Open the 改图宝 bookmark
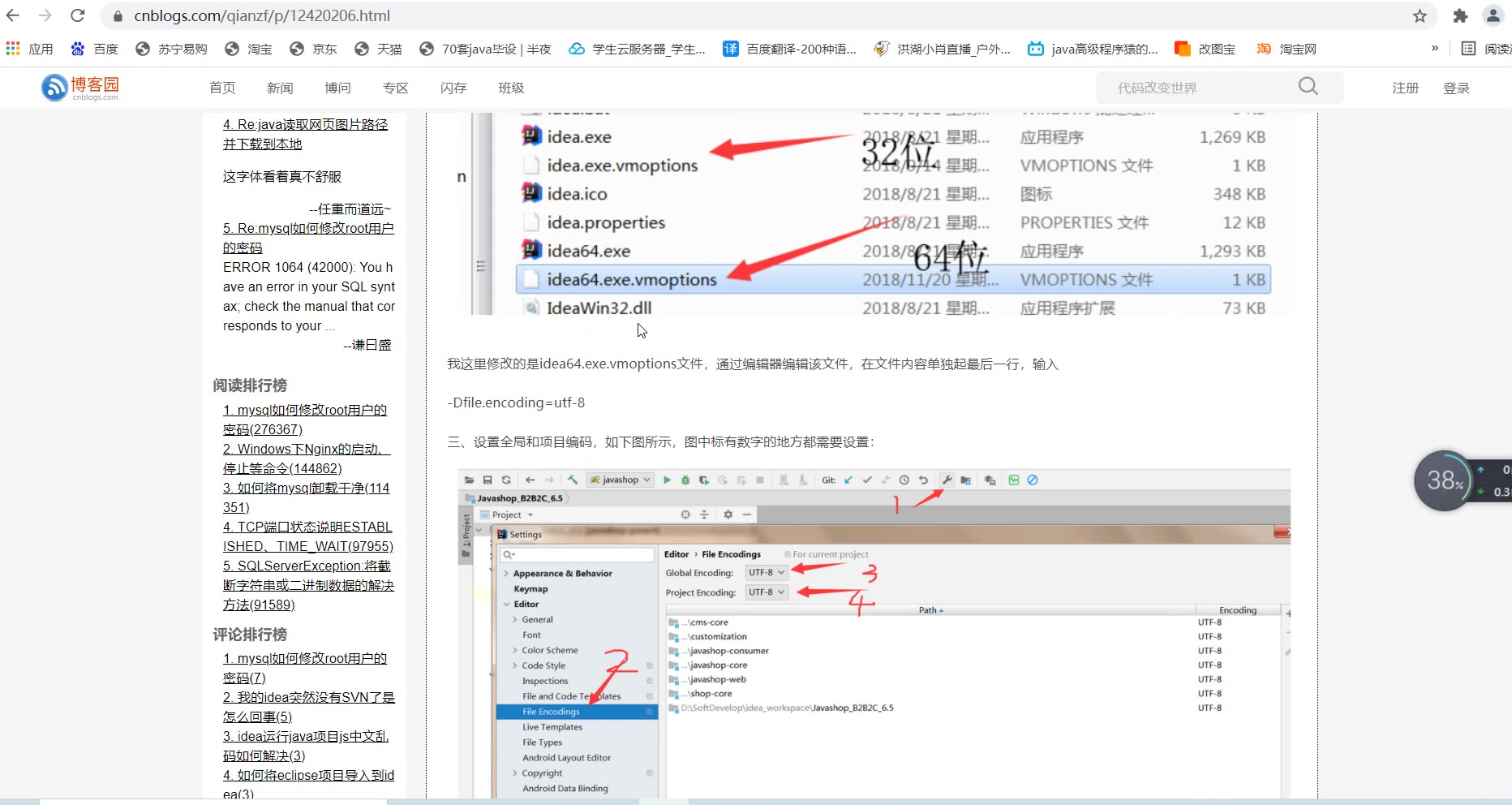This screenshot has width=1512, height=805. [1205, 50]
